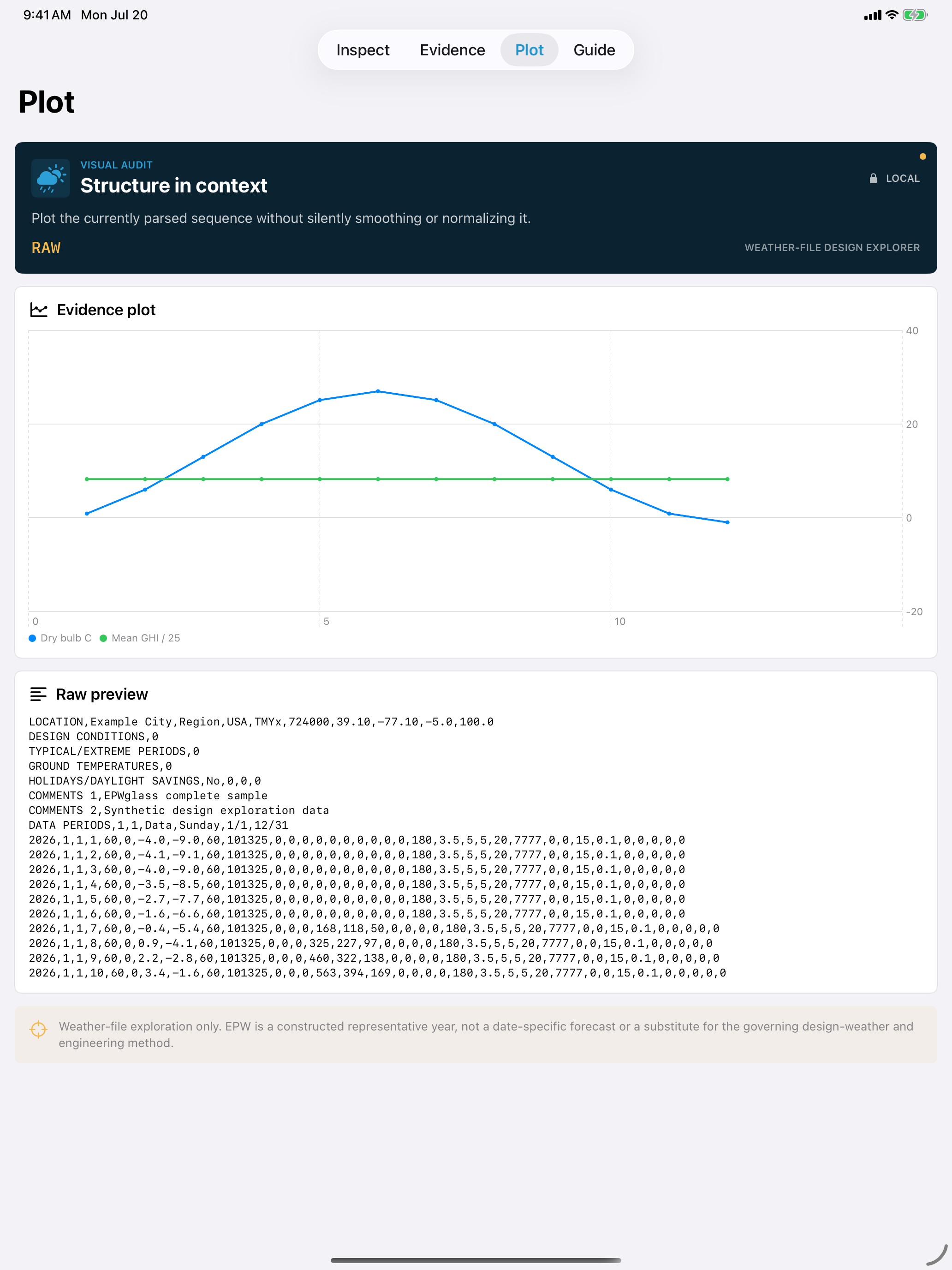Click the data row starting 2026,1,1,7

pos(374,929)
